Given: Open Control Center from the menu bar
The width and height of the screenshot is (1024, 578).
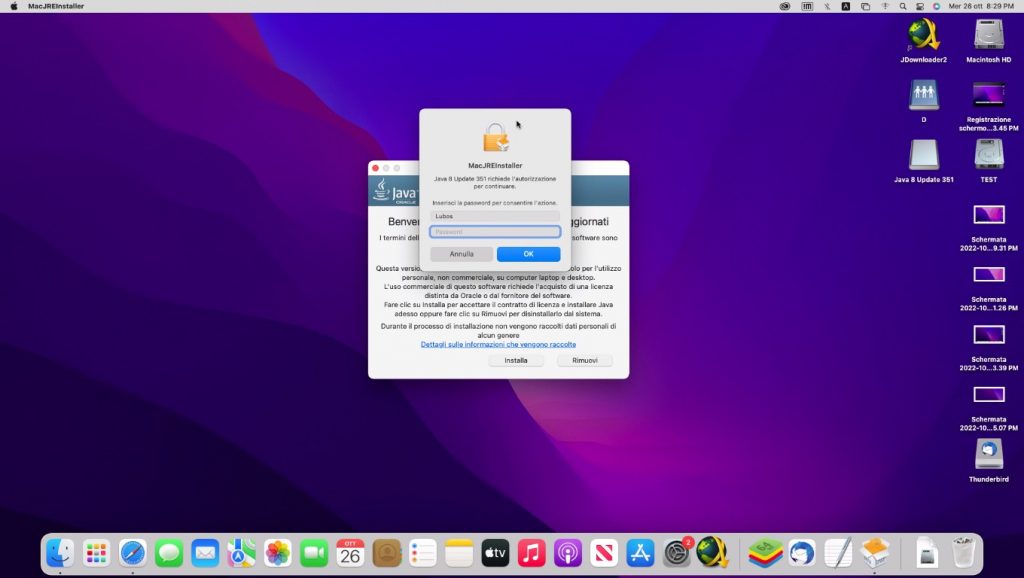Looking at the screenshot, I should (x=920, y=6).
